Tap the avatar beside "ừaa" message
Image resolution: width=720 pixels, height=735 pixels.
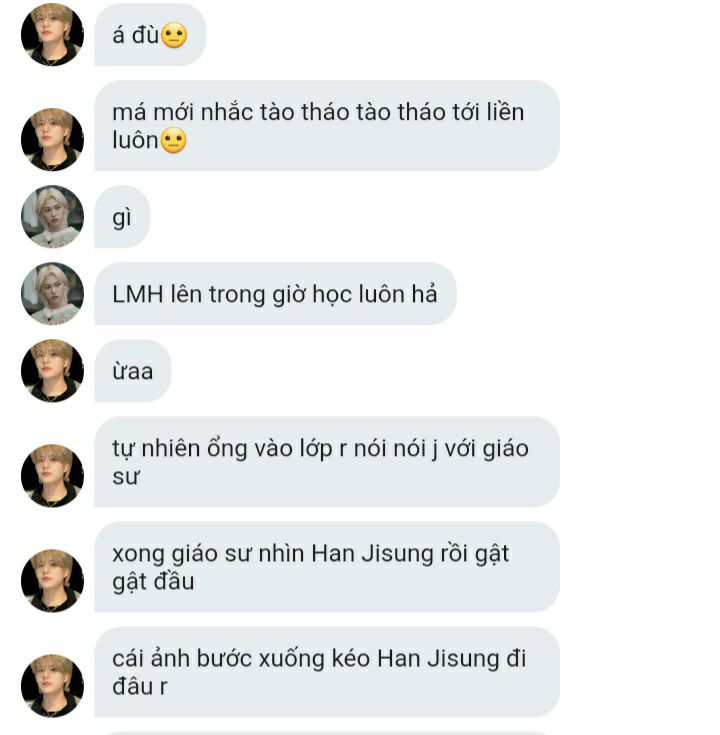point(52,370)
